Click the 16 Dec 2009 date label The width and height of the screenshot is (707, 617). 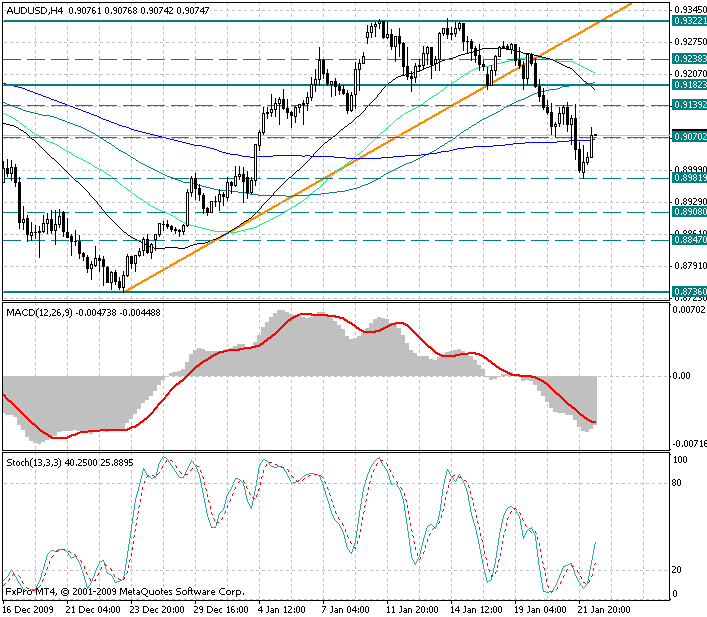(29, 607)
